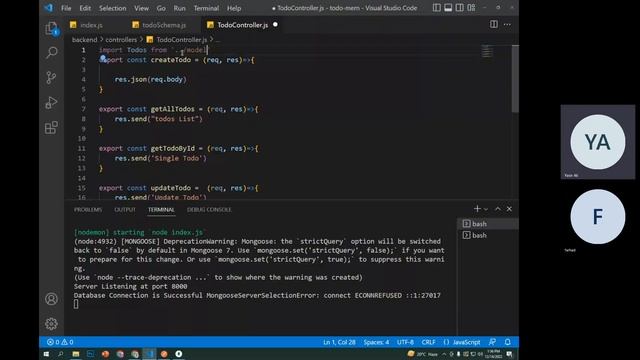This screenshot has height=360, width=640.
Task: Click the terminal bell notifications icon in status bar
Action: (x=508, y=342)
